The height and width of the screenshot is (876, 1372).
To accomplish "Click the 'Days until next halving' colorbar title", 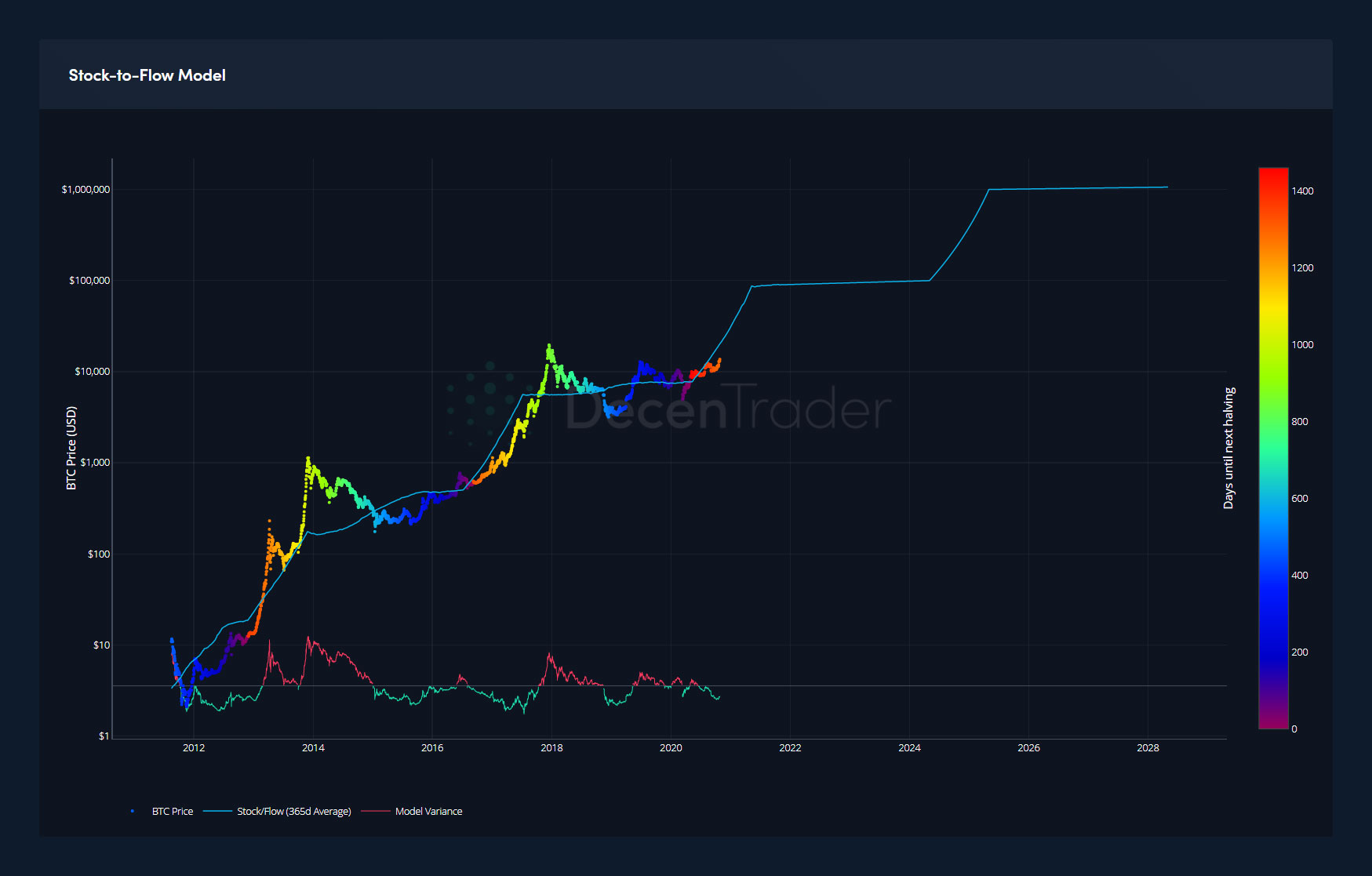I will click(x=1228, y=448).
